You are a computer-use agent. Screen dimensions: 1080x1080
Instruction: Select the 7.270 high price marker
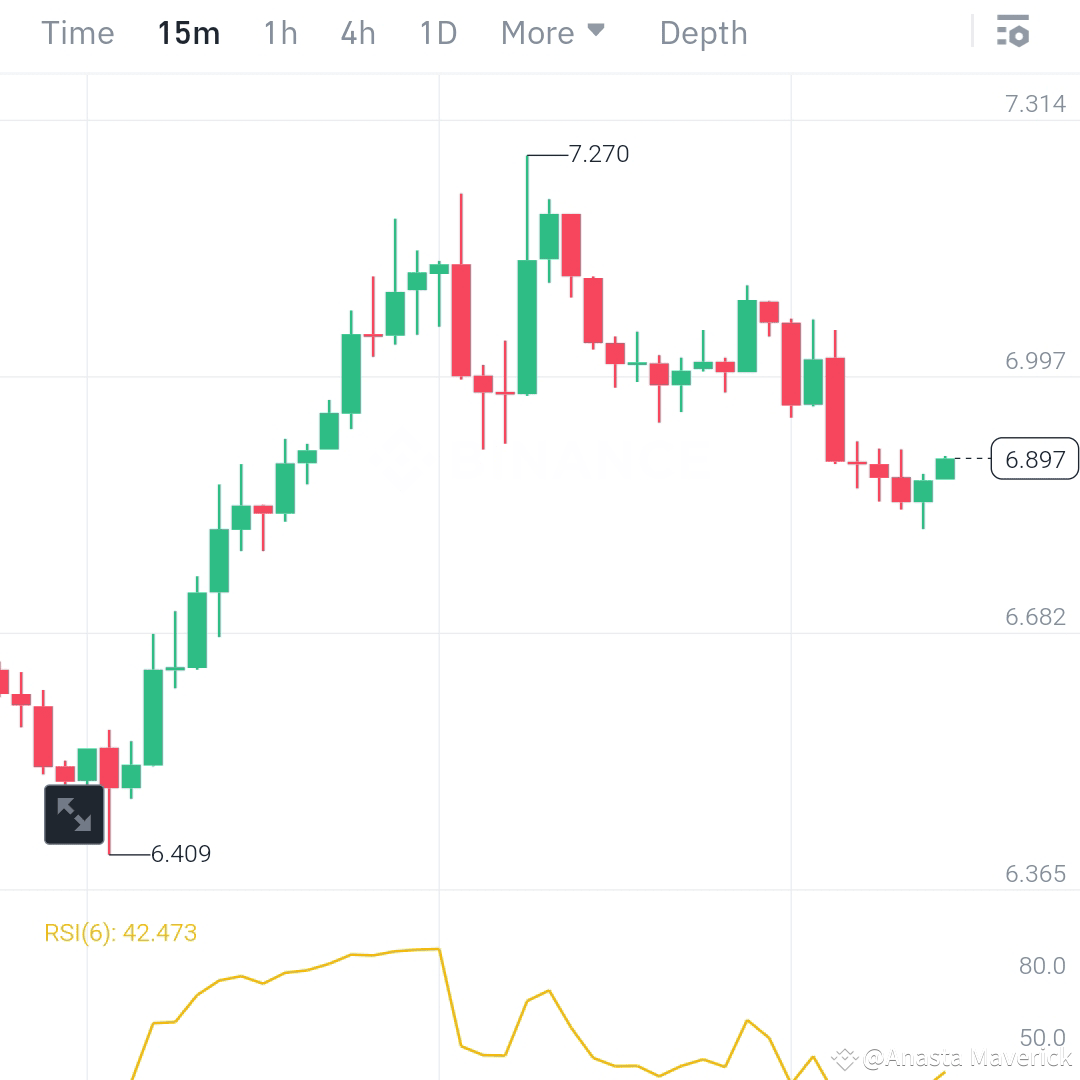[x=598, y=154]
